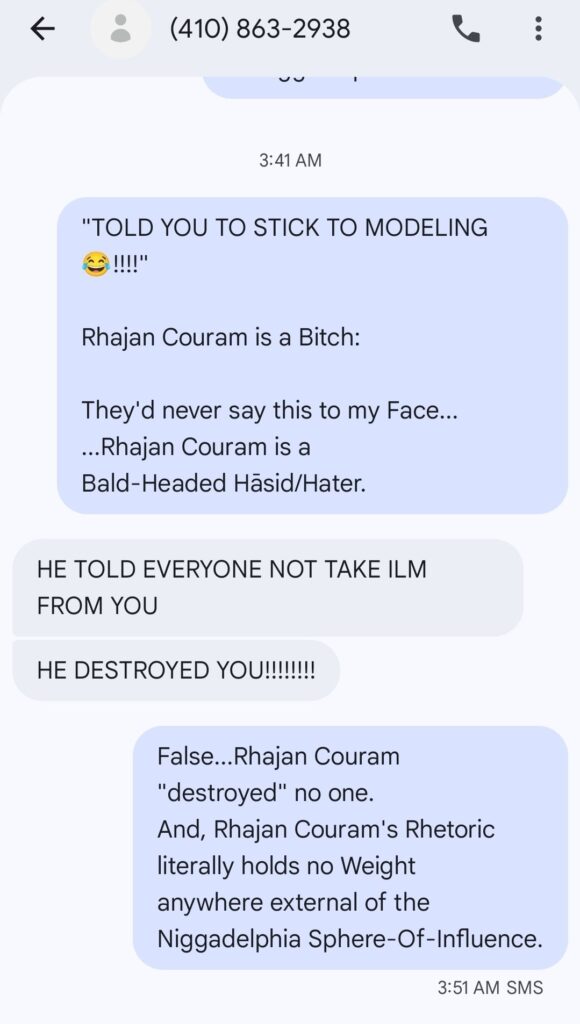580x1024 pixels.
Task: Tap the 'literally holds no Weight' line
Action: pyautogui.click(x=286, y=865)
